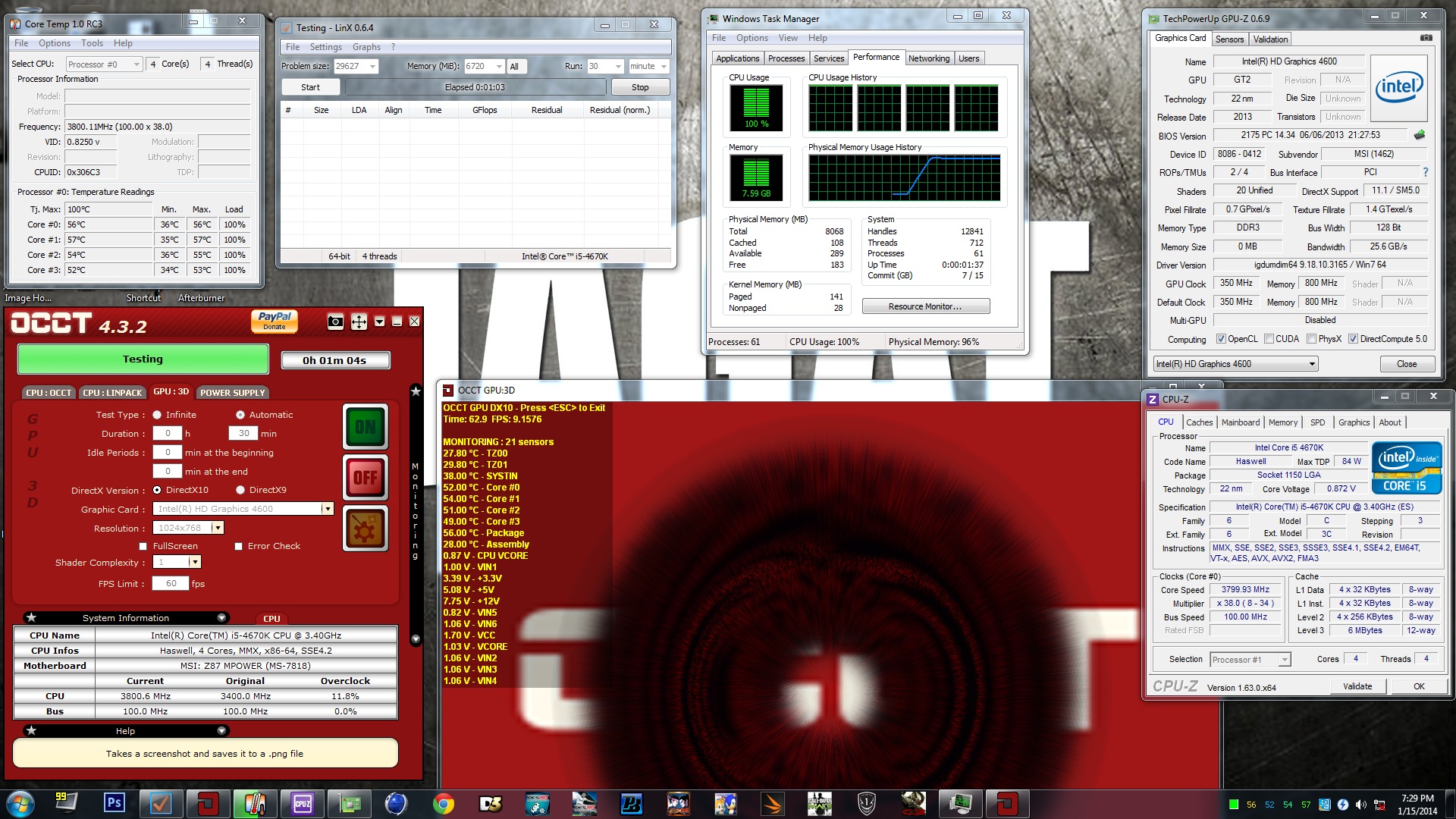Viewport: 1456px width, 819px height.
Task: Click OCCT screenshot camera icon
Action: tap(335, 322)
